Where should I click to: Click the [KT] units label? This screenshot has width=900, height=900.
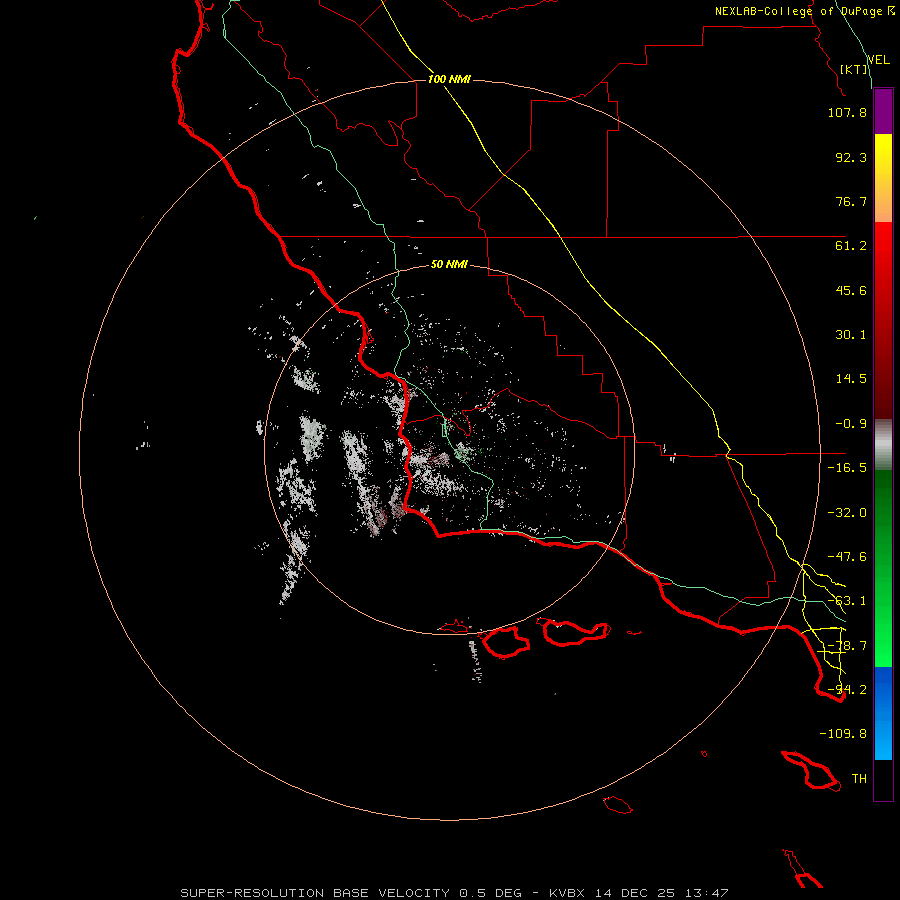tap(853, 69)
